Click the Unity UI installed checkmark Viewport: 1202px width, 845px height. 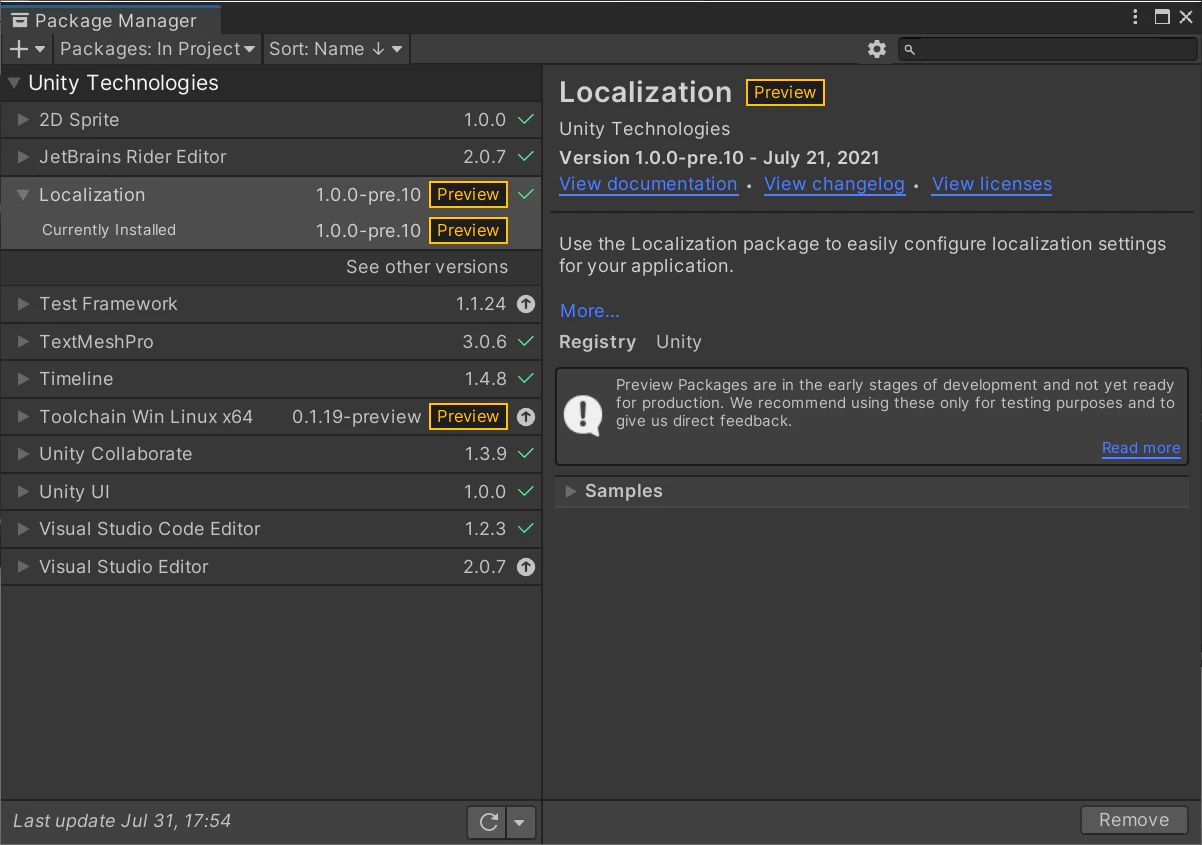click(526, 492)
